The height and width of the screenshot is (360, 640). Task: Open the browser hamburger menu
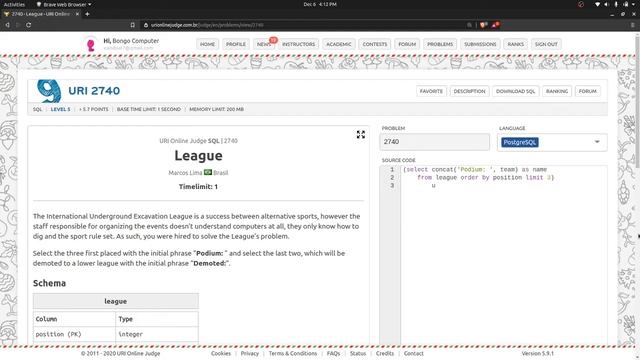click(633, 25)
